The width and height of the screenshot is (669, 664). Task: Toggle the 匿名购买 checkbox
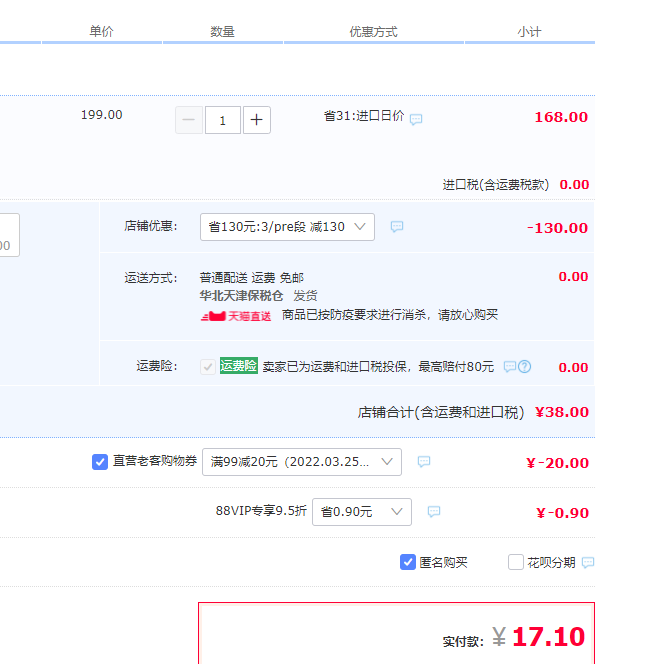[x=408, y=562]
